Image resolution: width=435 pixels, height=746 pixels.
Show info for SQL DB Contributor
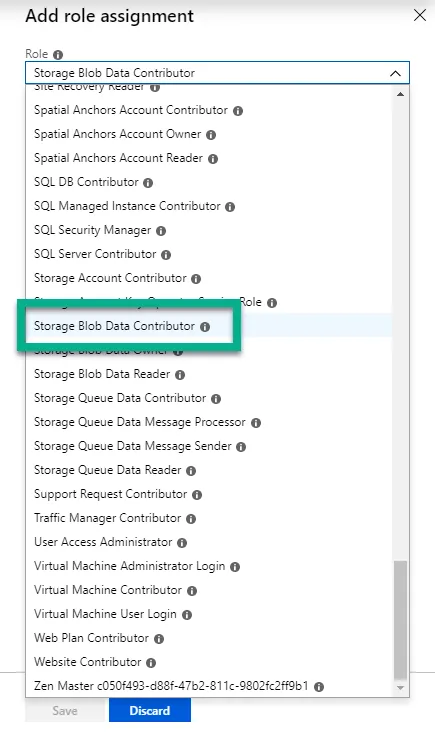[148, 183]
